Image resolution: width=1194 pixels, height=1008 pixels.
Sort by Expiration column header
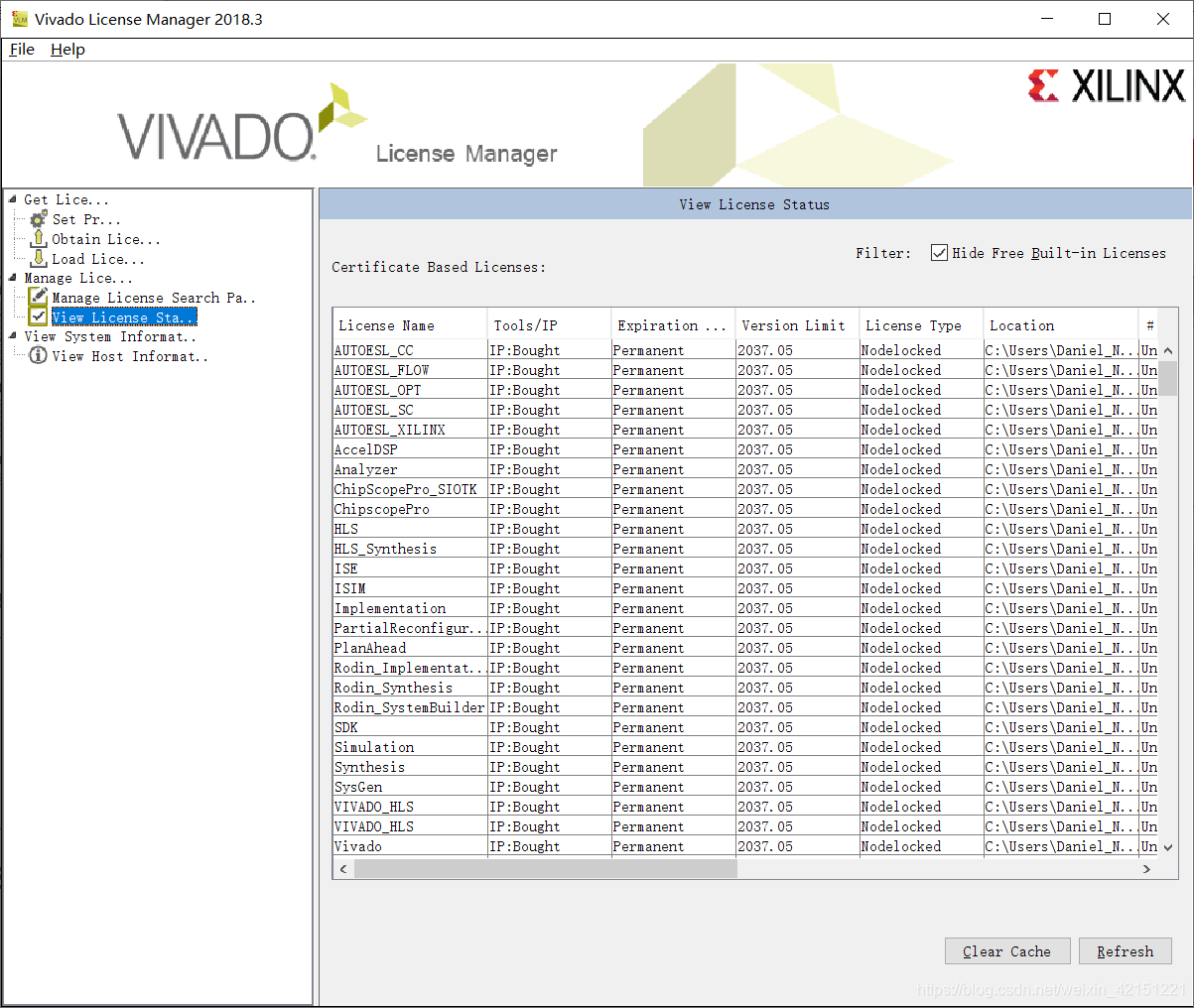[x=673, y=325]
